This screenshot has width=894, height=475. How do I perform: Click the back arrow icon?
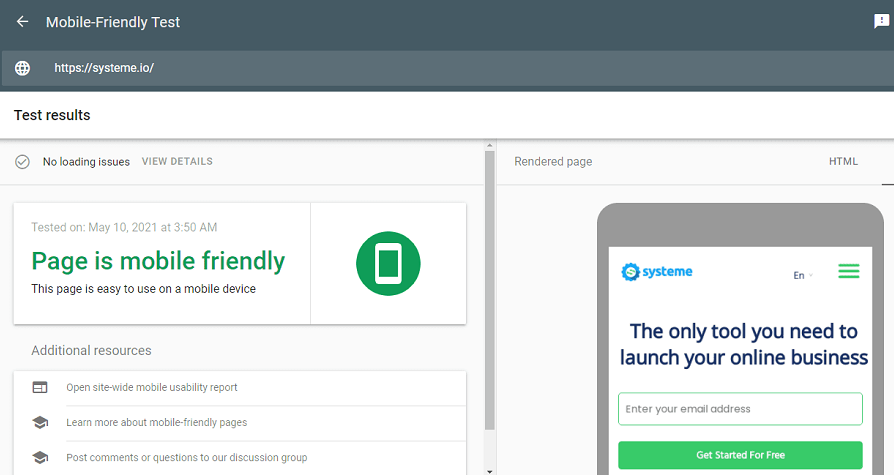click(x=22, y=22)
